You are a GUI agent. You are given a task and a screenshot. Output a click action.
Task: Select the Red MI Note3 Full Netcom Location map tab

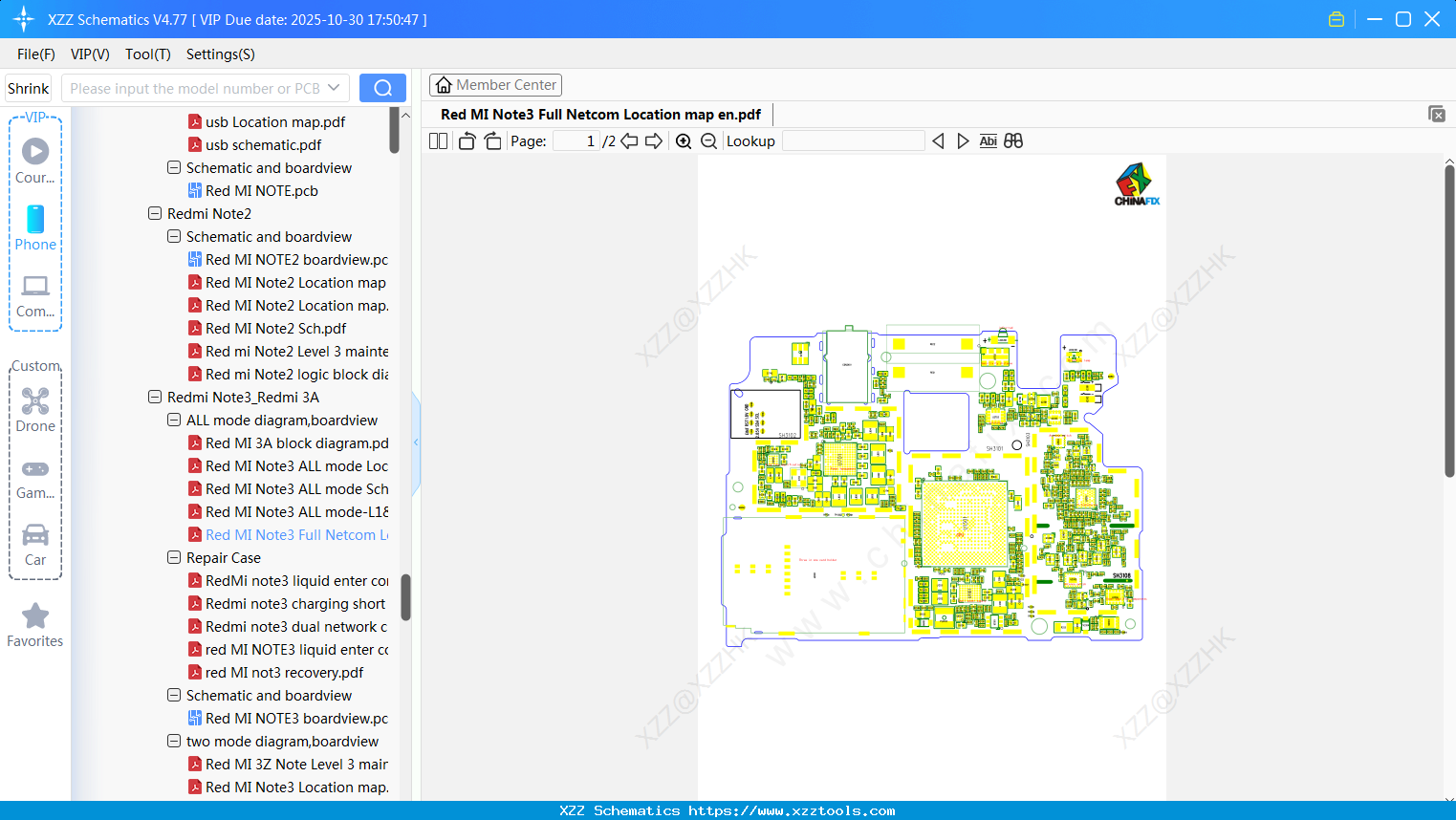tap(600, 115)
